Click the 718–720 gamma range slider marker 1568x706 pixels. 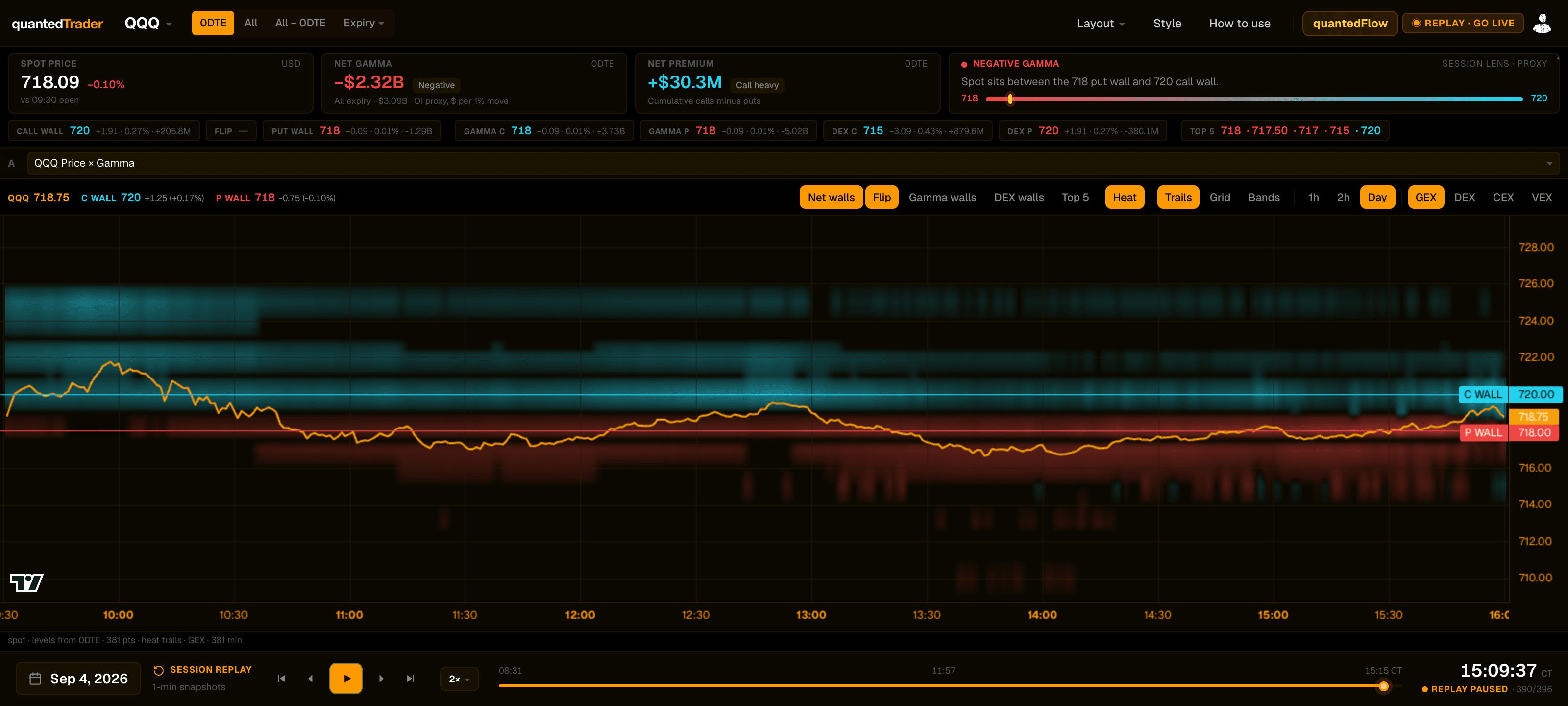point(1010,99)
